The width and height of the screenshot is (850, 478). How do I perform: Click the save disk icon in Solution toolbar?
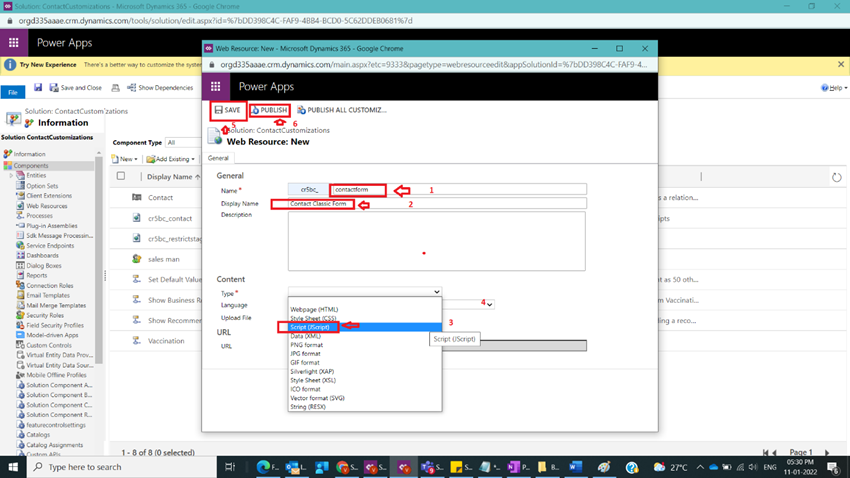38,87
